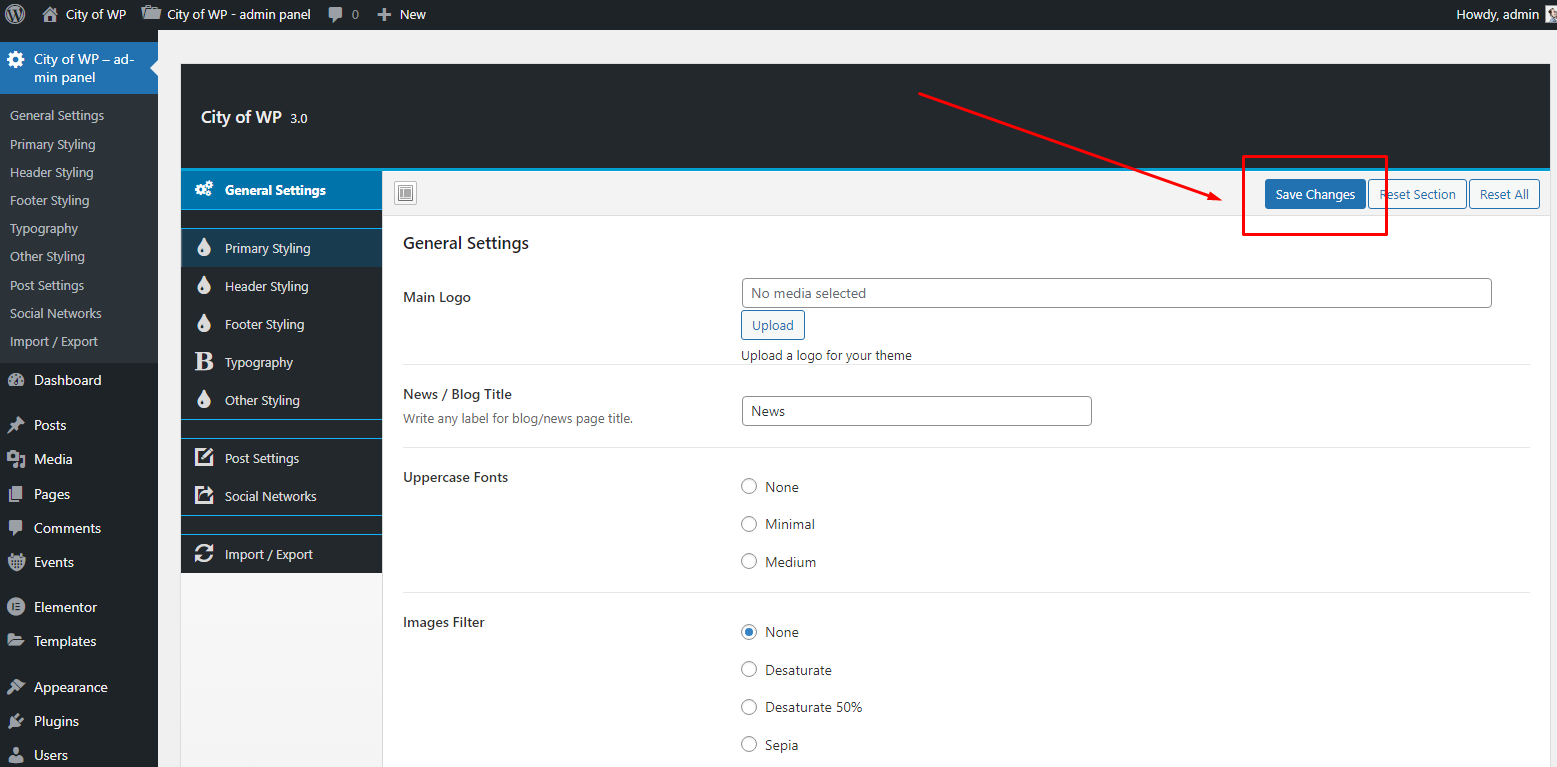Image resolution: width=1557 pixels, height=767 pixels.
Task: Open Footer Styling in the WP submenu
Action: point(50,200)
